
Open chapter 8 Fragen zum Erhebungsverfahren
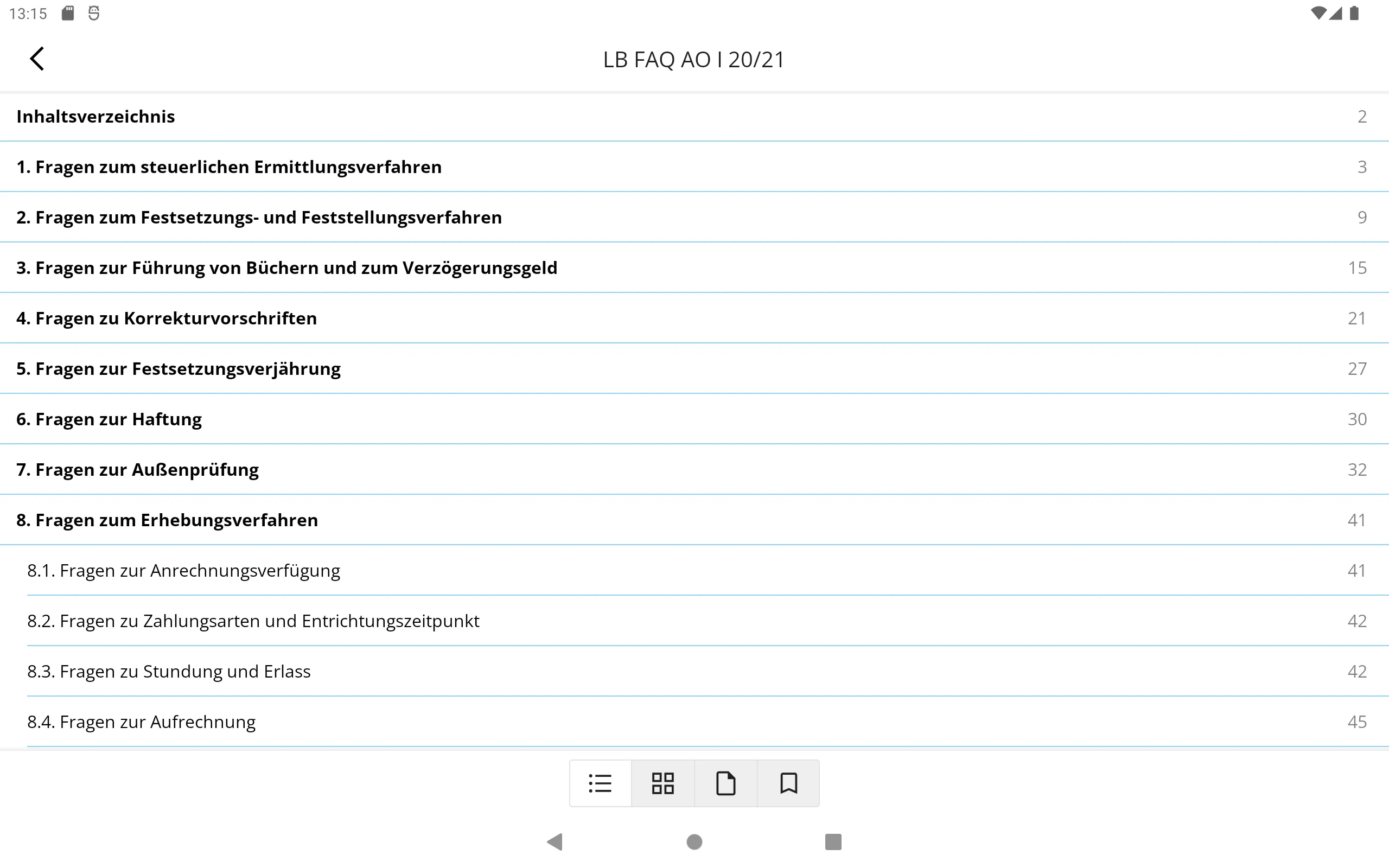tap(694, 520)
